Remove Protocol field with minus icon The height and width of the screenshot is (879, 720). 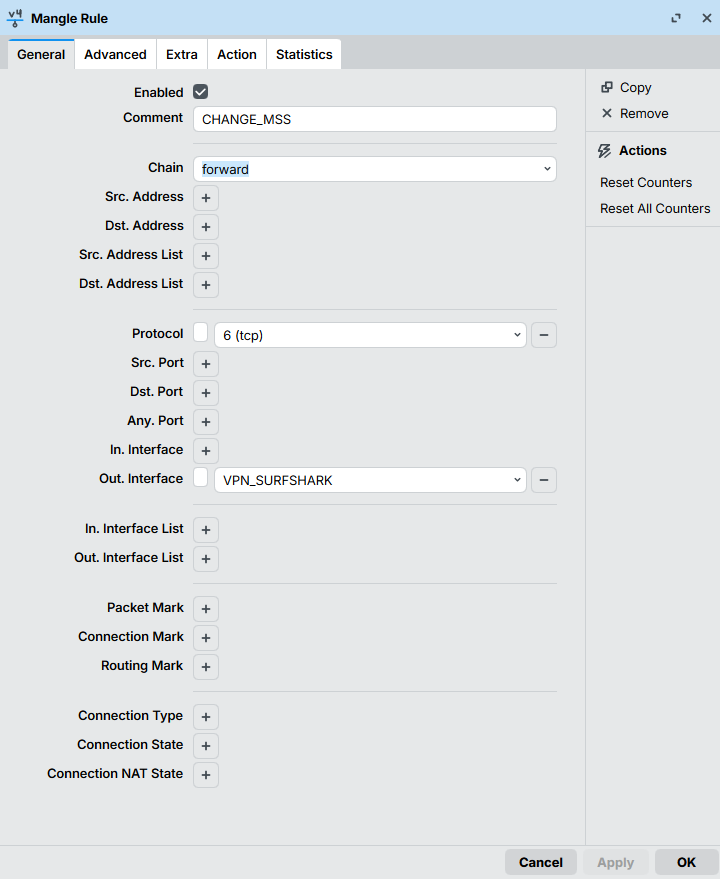tap(543, 335)
